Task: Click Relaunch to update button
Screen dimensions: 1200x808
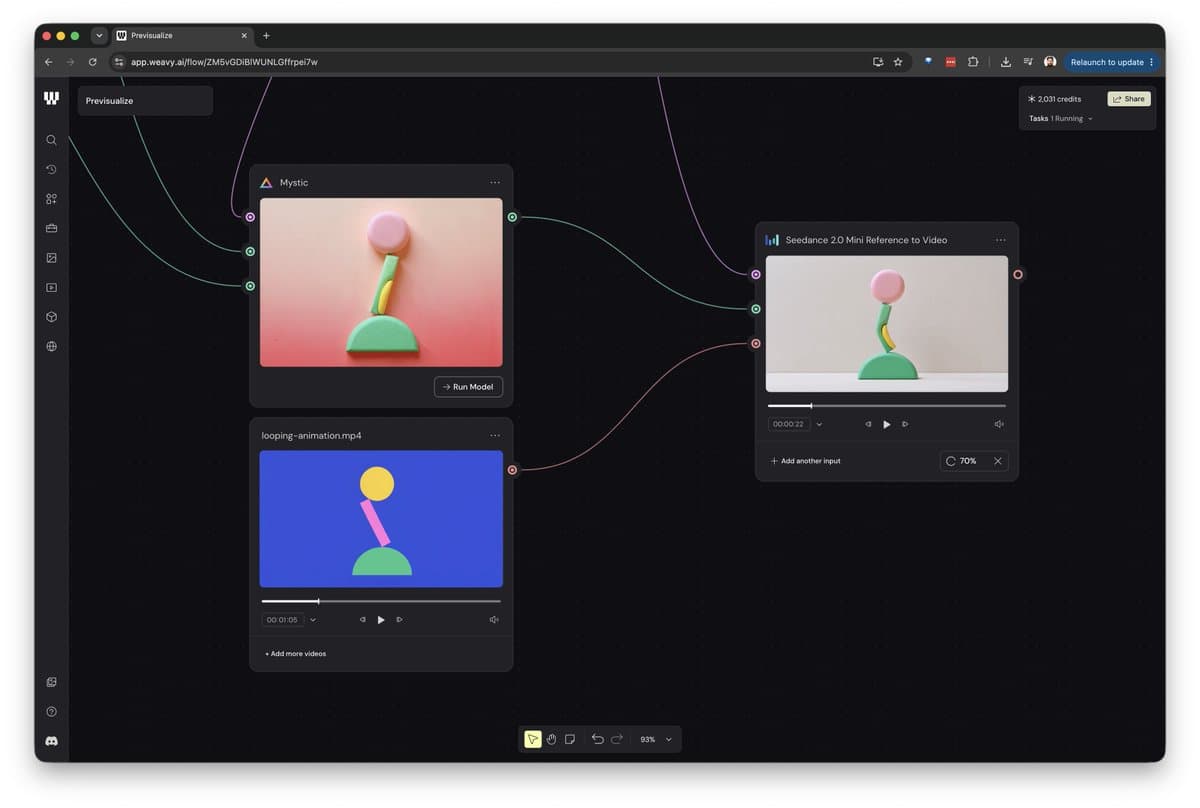Action: (x=1106, y=62)
